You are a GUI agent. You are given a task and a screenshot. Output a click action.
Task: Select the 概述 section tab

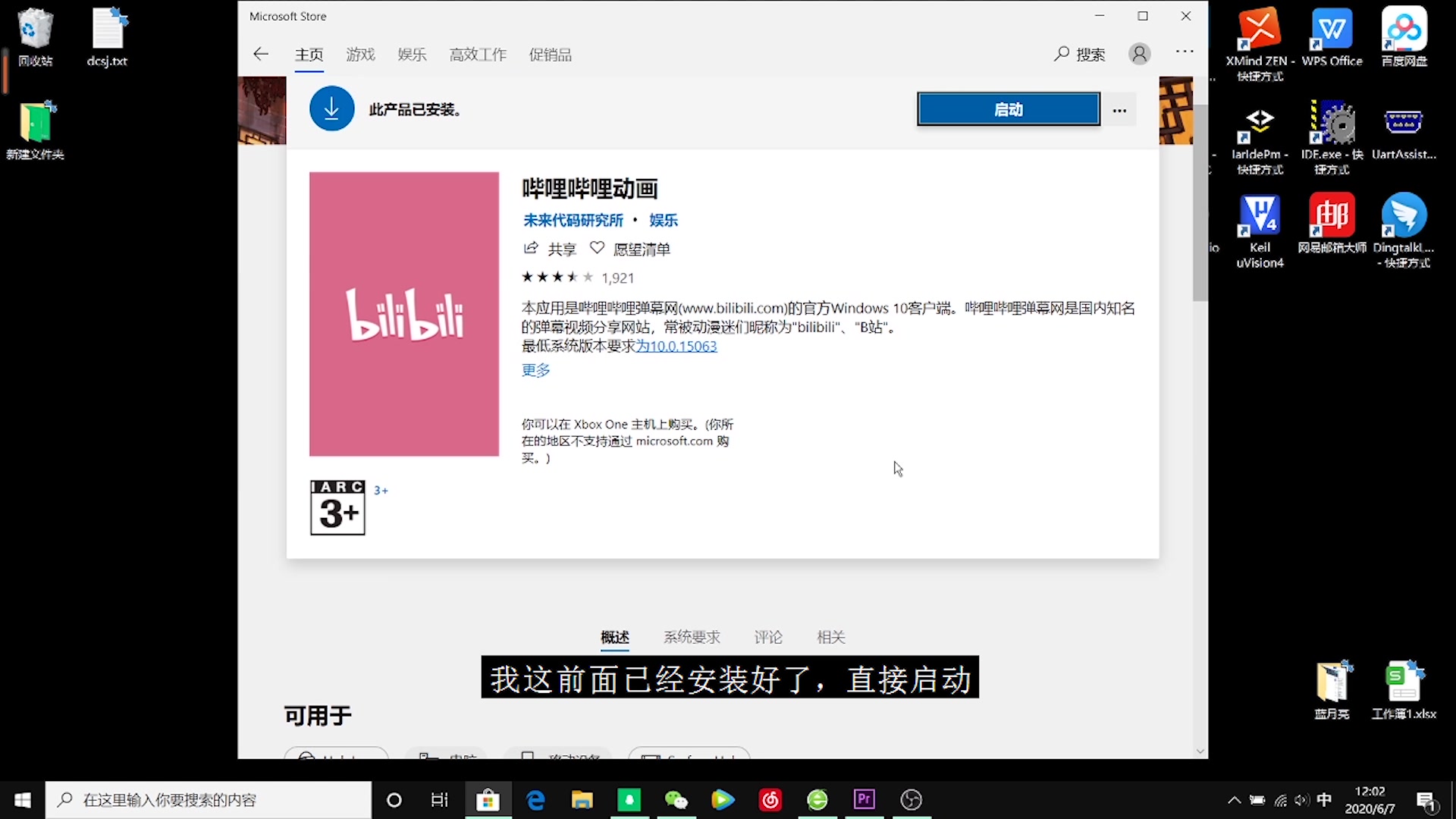click(615, 637)
